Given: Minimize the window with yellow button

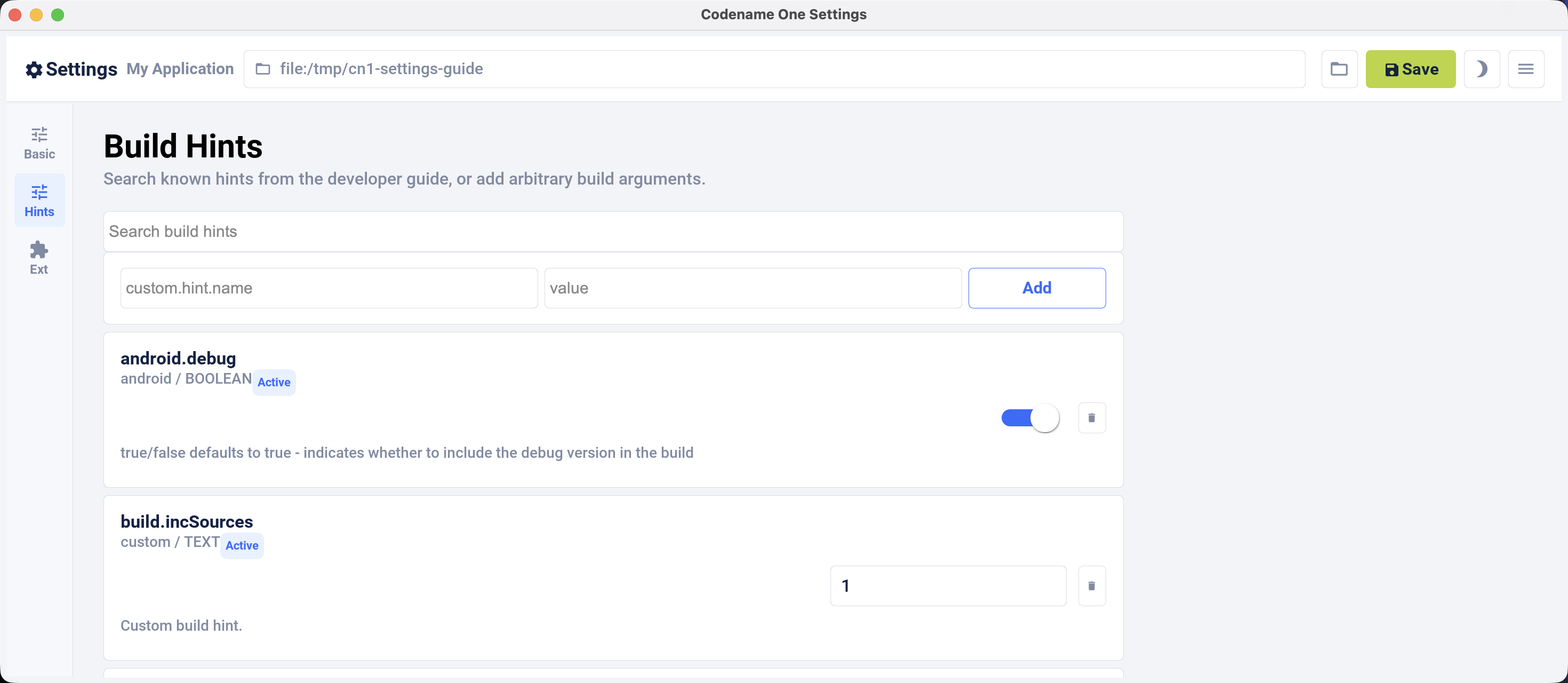Looking at the screenshot, I should 36,14.
